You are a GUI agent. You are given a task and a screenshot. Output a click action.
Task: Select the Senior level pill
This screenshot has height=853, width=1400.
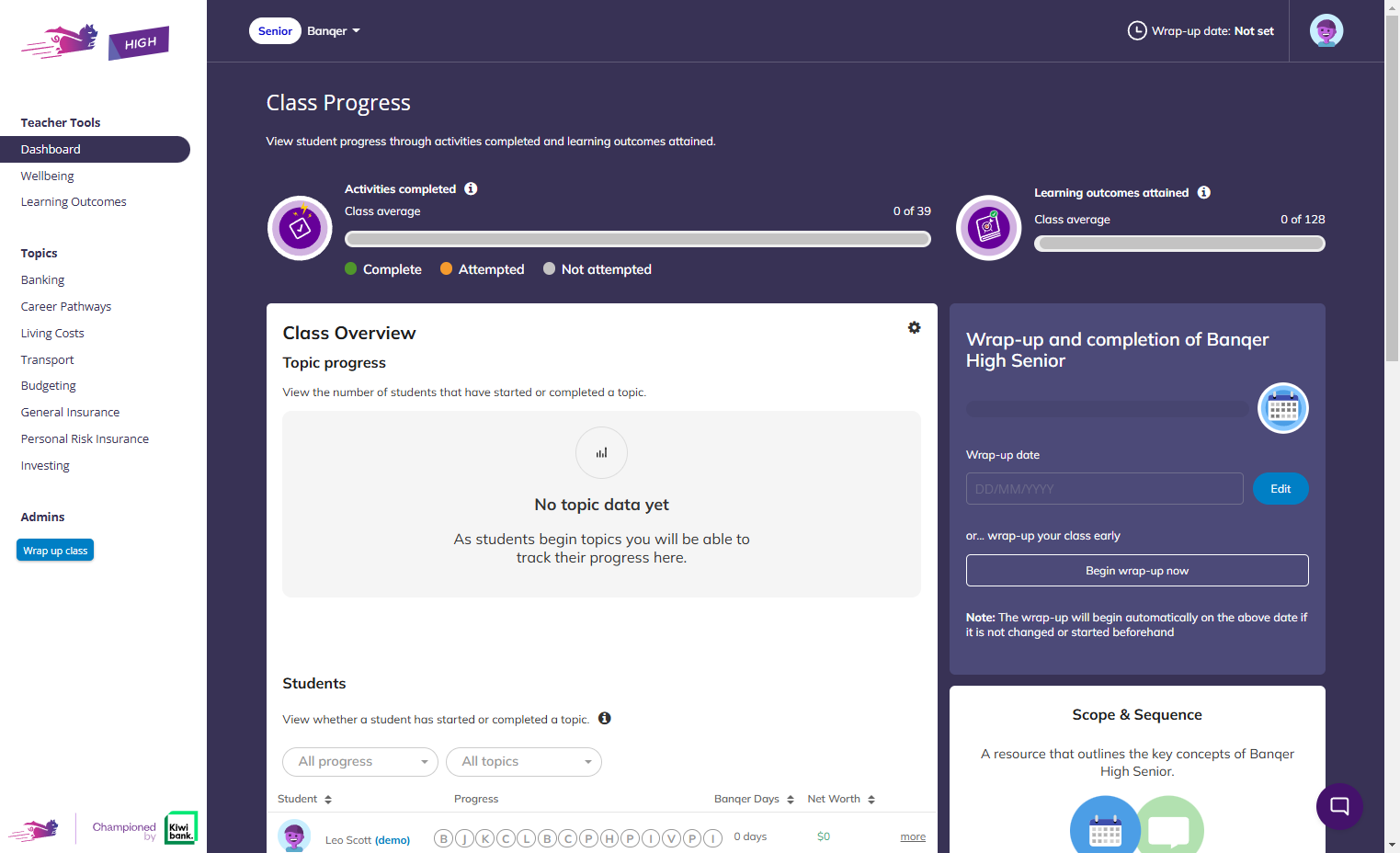pyautogui.click(x=275, y=30)
